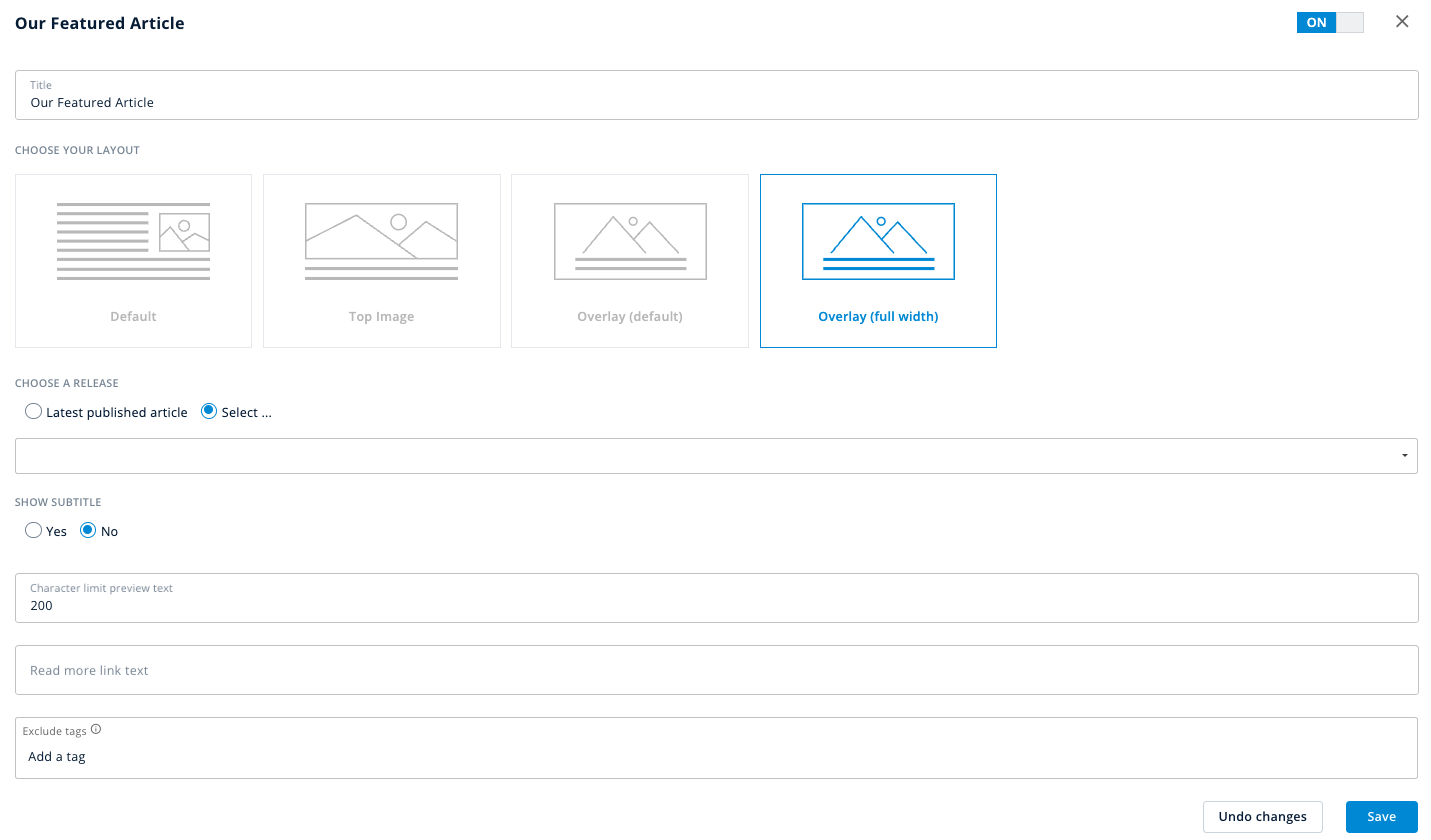The width and height of the screenshot is (1431, 840).
Task: Click the Add a tag input
Action: (x=716, y=757)
